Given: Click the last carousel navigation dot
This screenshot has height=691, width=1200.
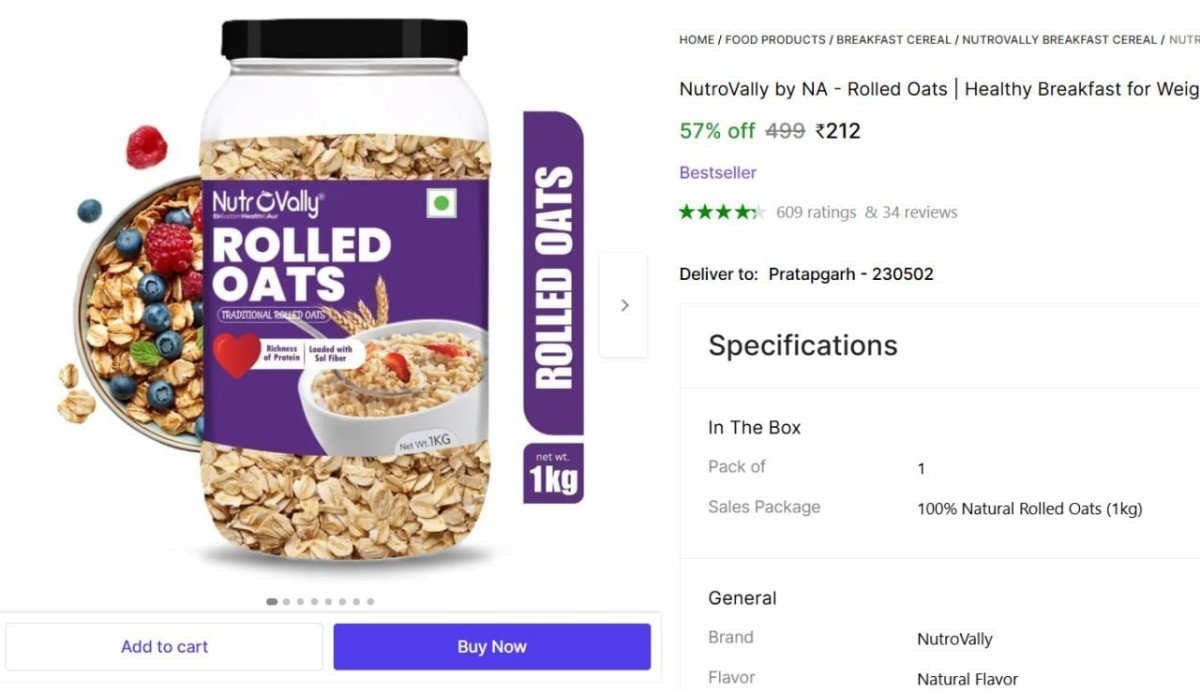Looking at the screenshot, I should (370, 601).
